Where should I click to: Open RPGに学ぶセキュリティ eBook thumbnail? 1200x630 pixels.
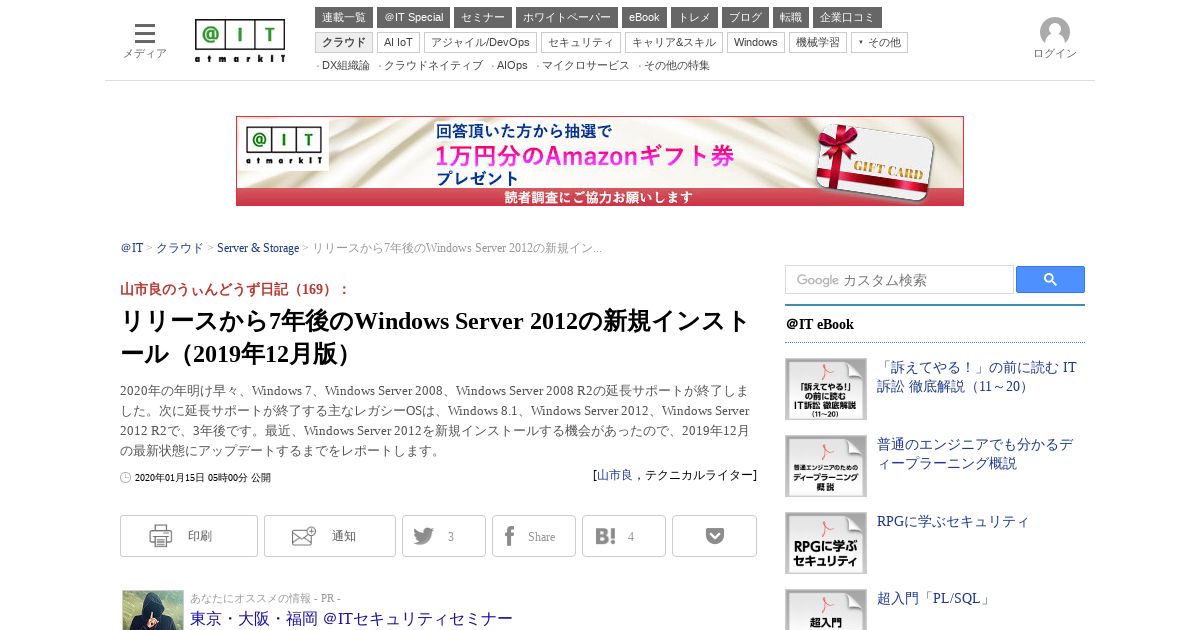click(x=826, y=543)
